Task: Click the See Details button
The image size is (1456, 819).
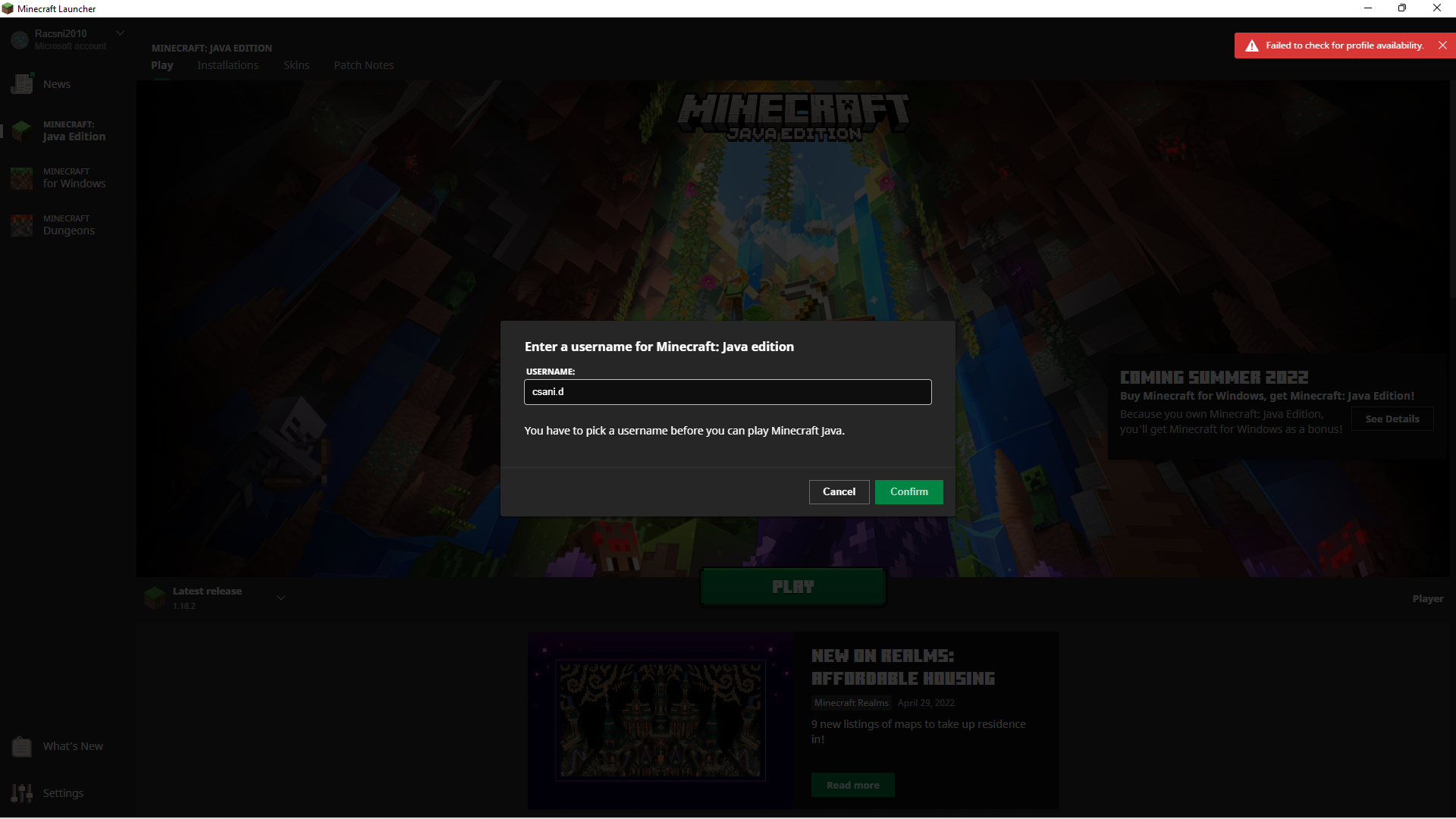Action: click(x=1392, y=419)
